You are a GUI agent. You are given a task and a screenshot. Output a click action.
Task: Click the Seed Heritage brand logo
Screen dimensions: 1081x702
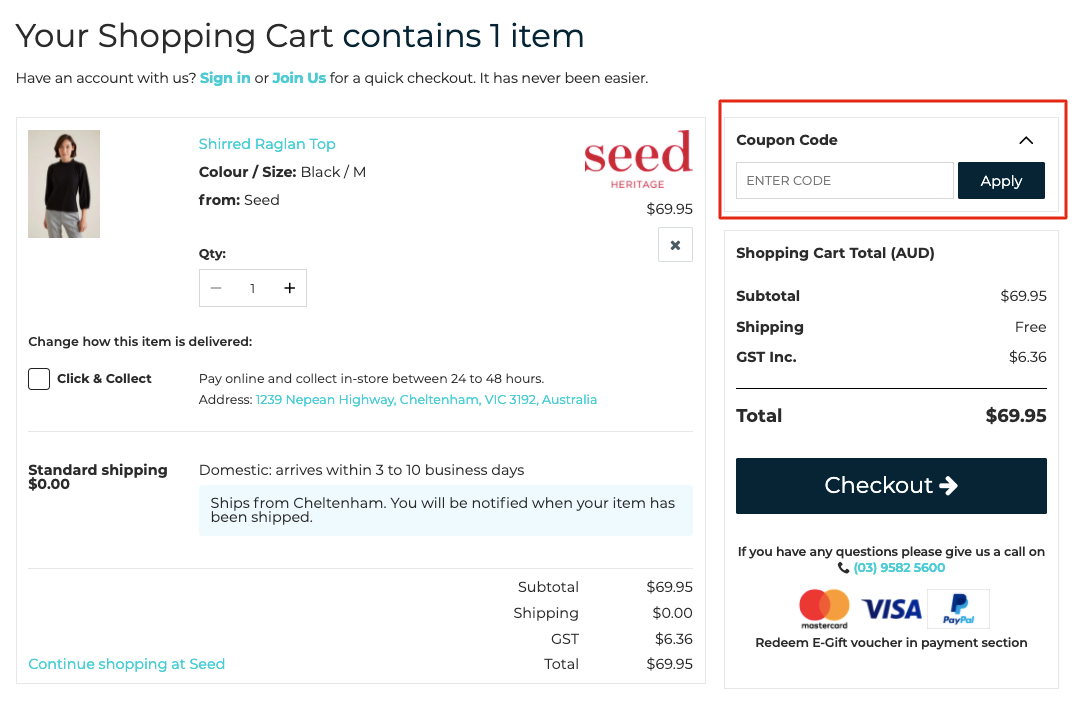(638, 159)
